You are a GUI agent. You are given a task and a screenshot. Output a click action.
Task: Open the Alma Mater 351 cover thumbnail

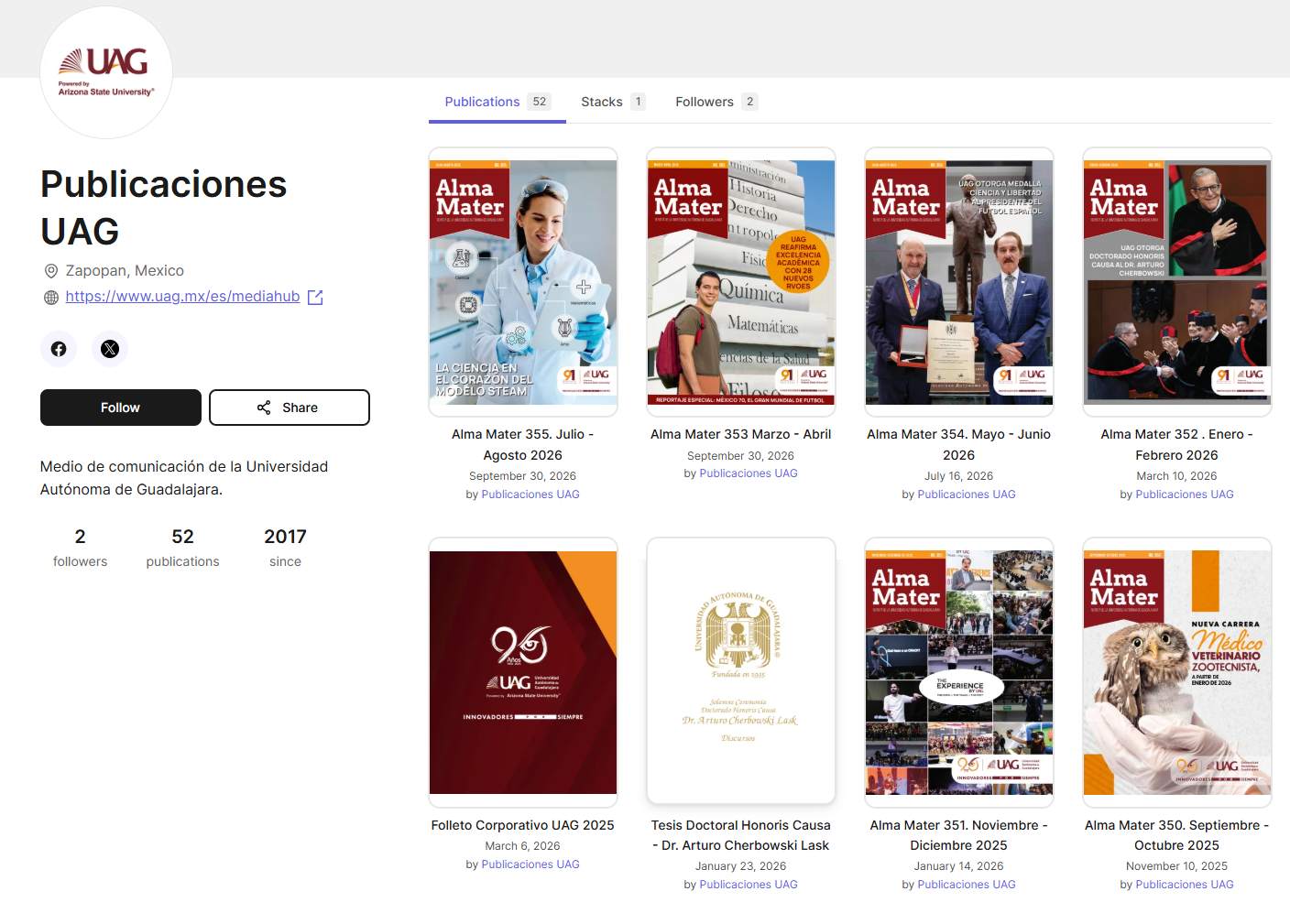click(x=959, y=672)
